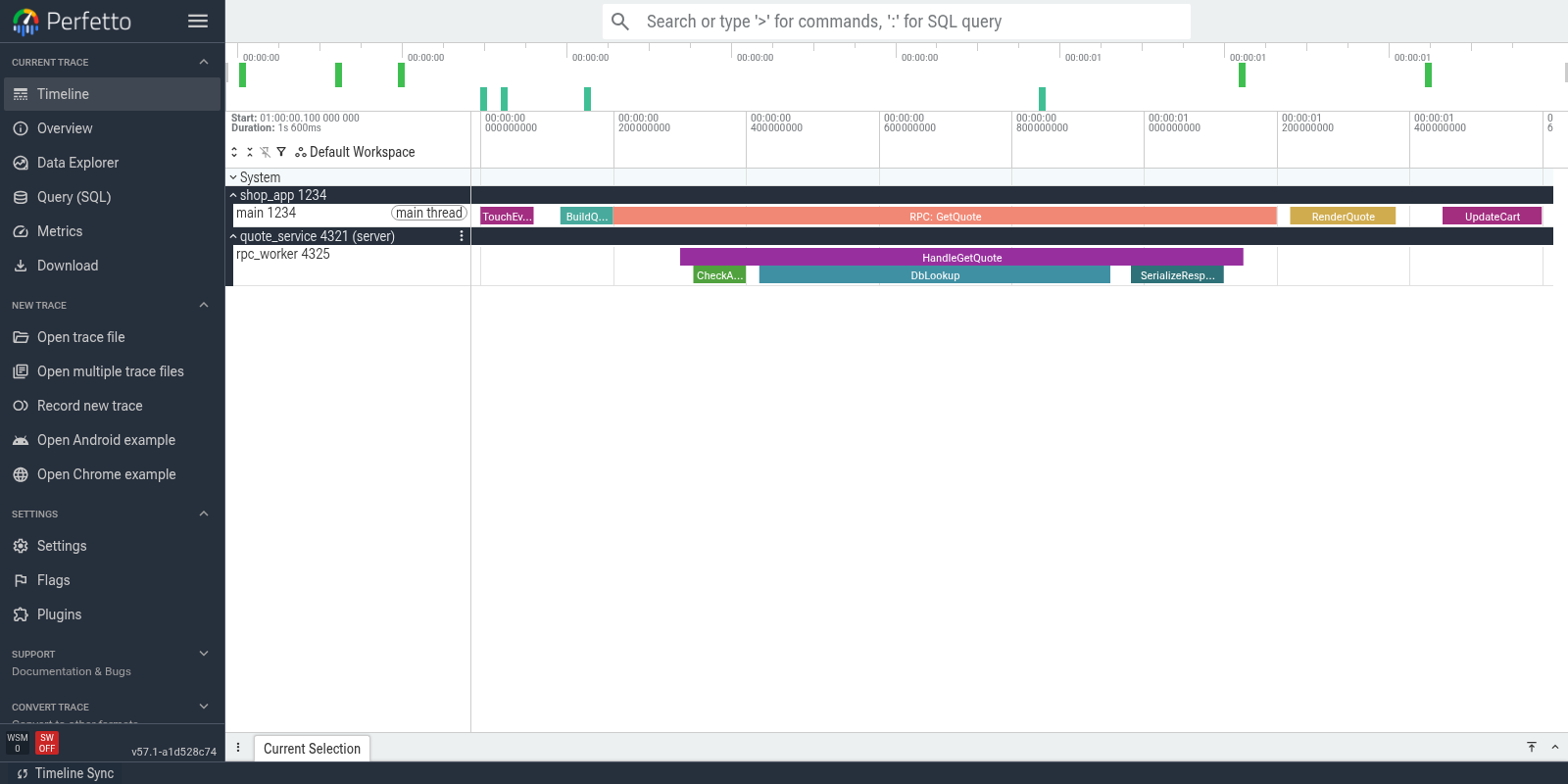Select the DbLookup slice
This screenshot has height=784, width=1568.
[x=935, y=275]
